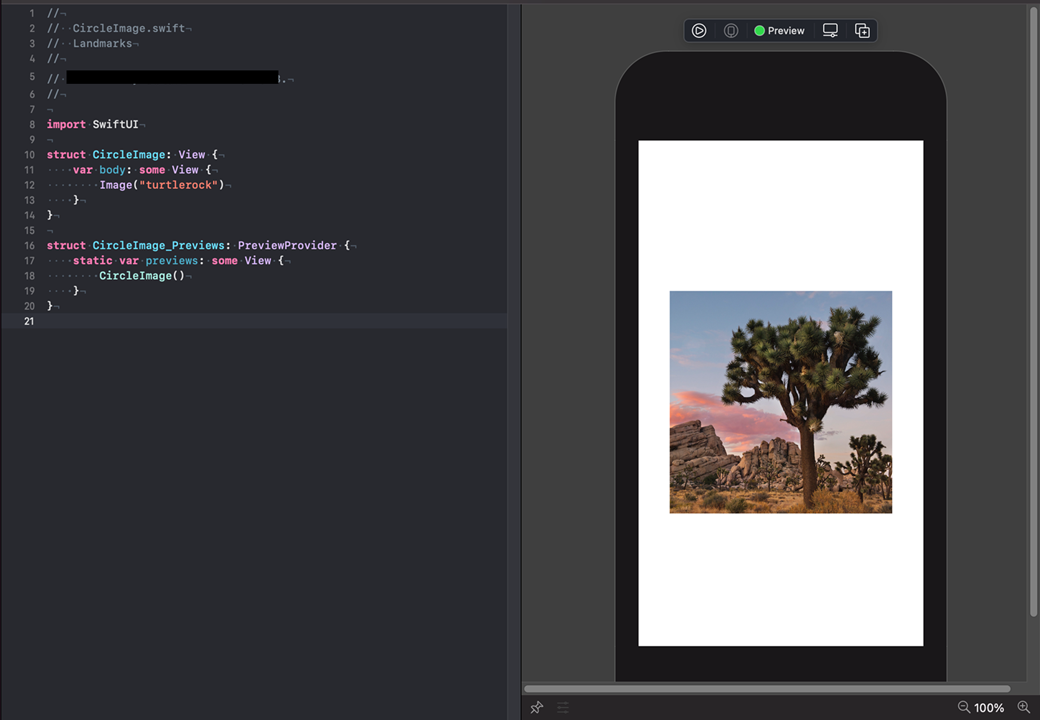Click the CircleImage struct name on line 10
1040x720 pixels.
[x=129, y=154]
